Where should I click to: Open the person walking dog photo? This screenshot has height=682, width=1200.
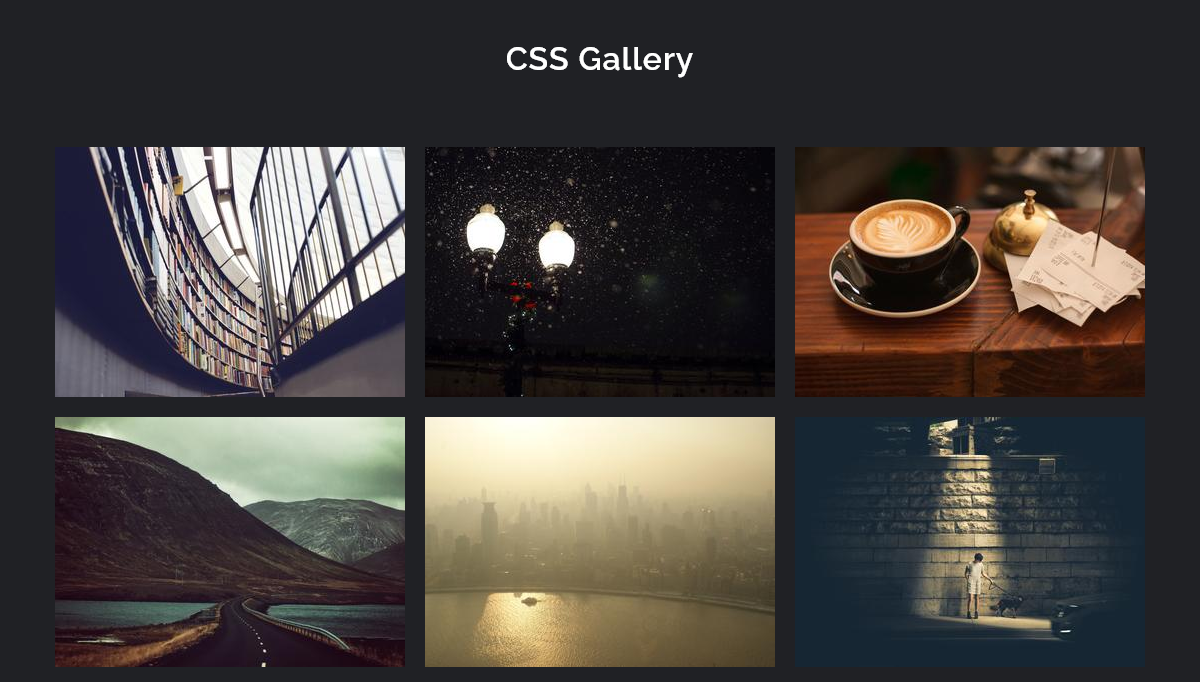(x=970, y=542)
